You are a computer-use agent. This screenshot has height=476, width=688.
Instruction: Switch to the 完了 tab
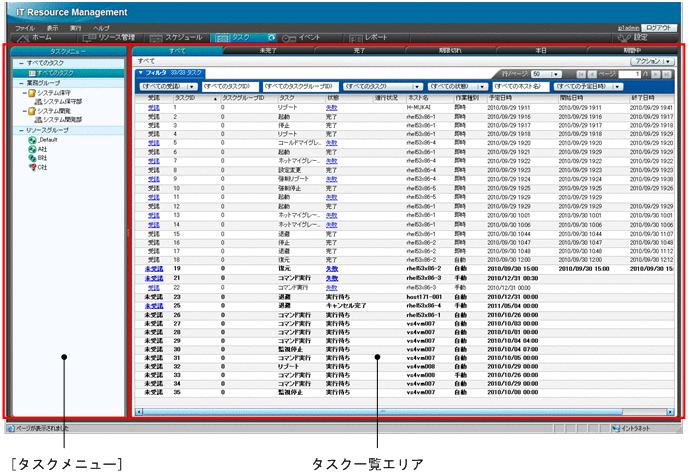[x=359, y=50]
